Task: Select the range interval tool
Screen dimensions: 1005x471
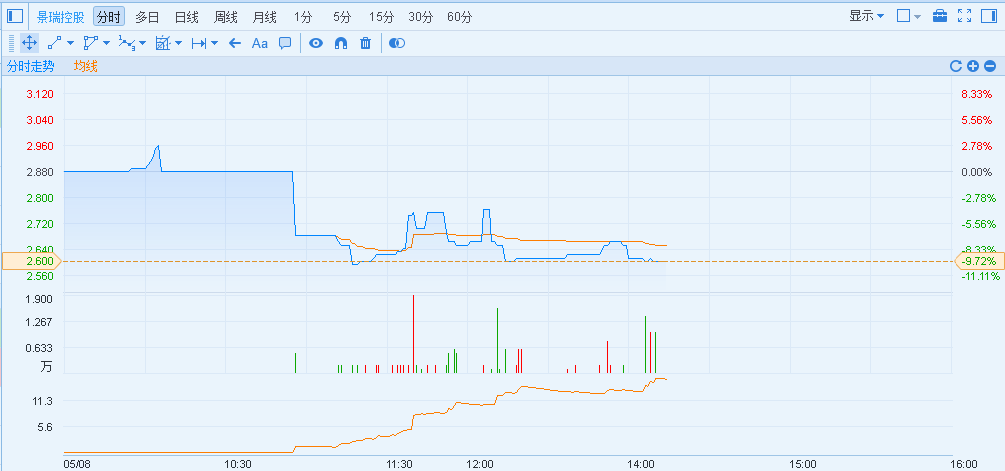Action: (199, 43)
